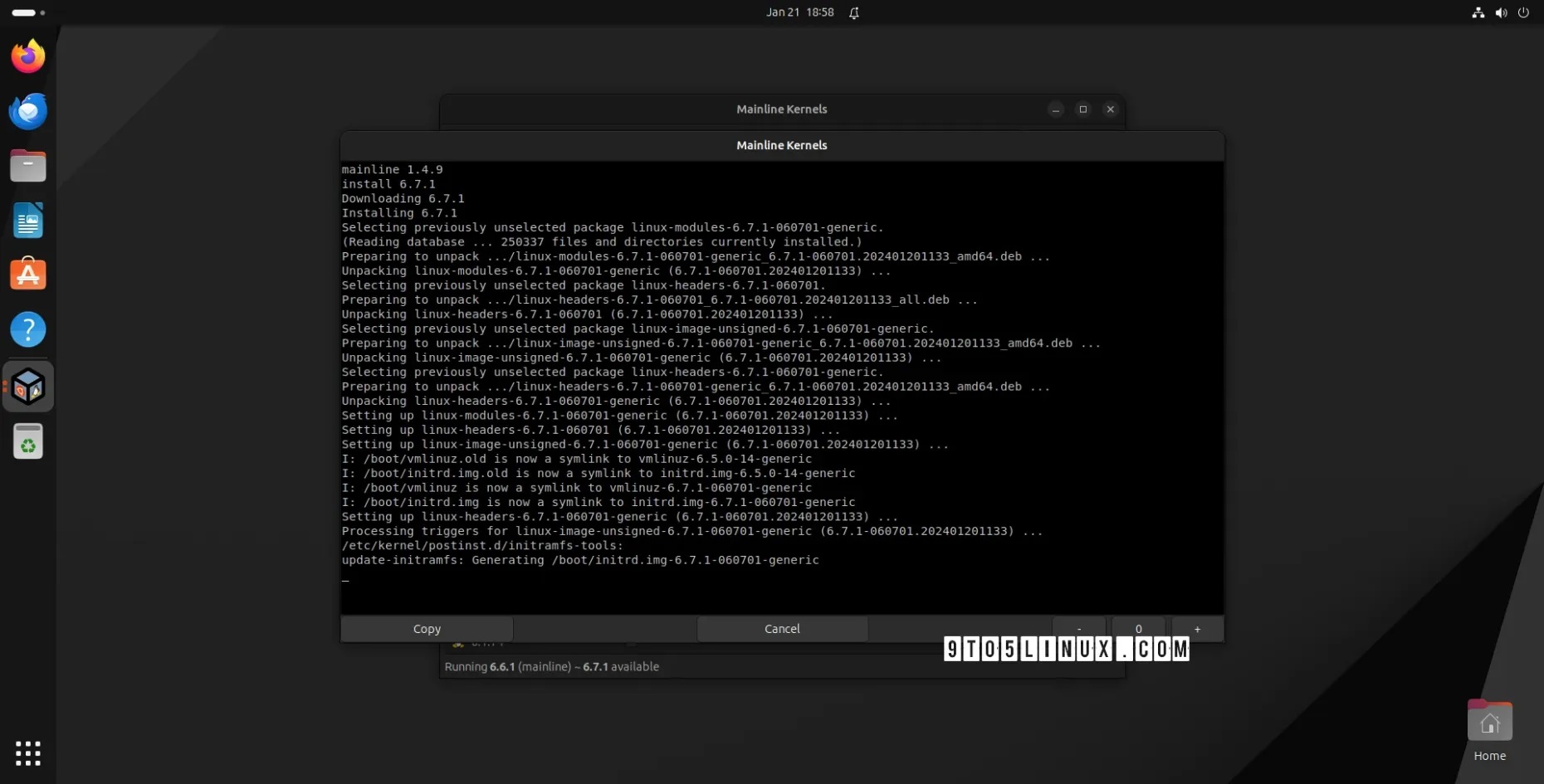
Task: Show the applications grid
Action: [28, 753]
